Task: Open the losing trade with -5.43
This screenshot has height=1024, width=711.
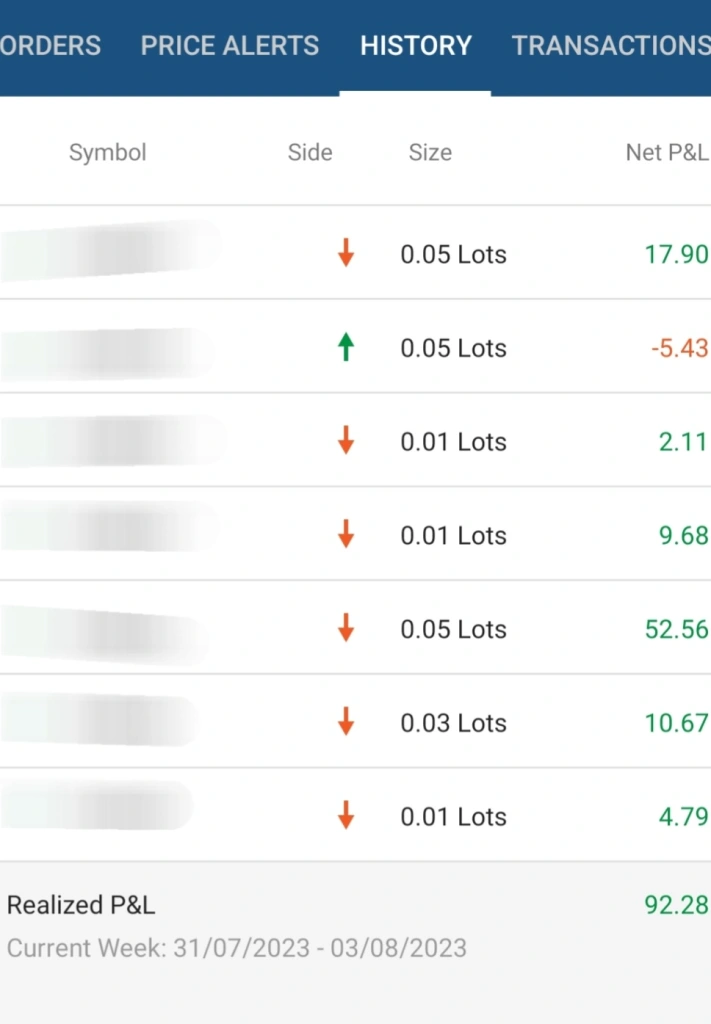Action: pos(355,347)
